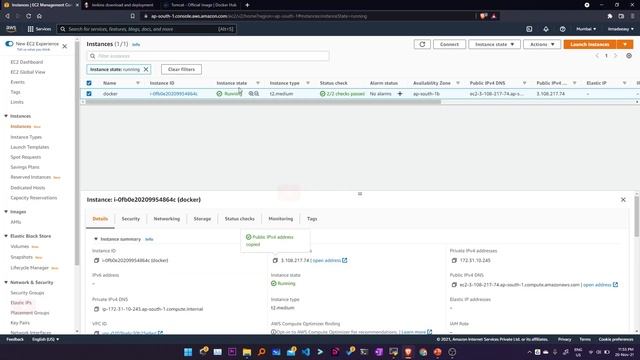This screenshot has width=640, height=360.
Task: Open Elastic IPs in sidebar
Action: pos(21,303)
